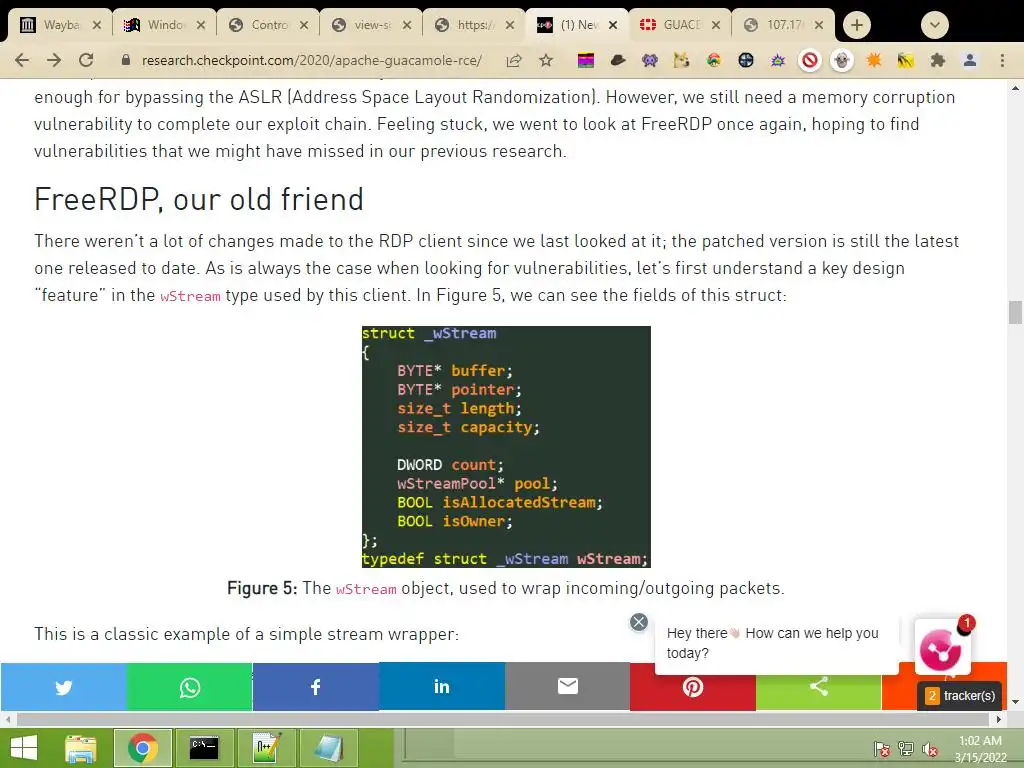Share article by email
The image size is (1024, 768).
(568, 687)
